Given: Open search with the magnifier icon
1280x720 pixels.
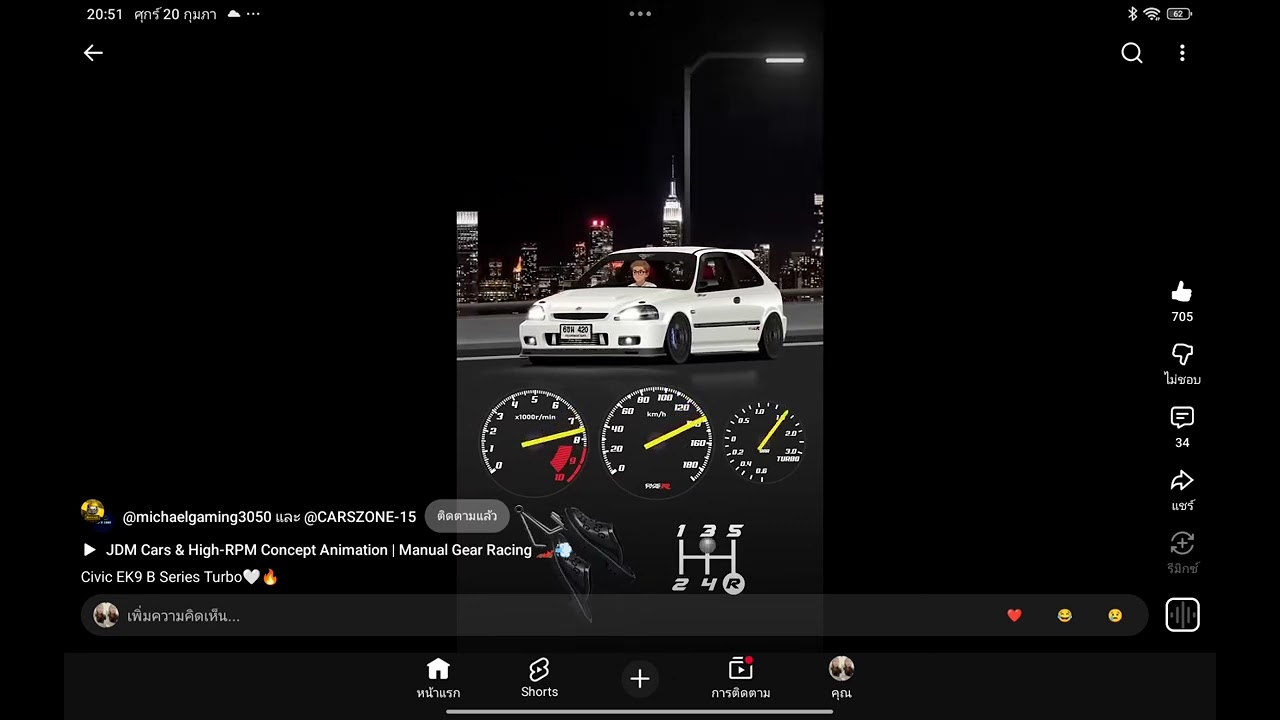Looking at the screenshot, I should click(1131, 53).
